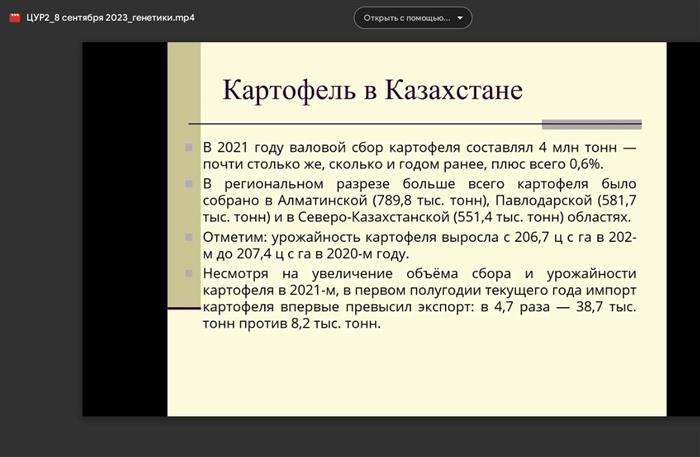Click the bullet marker before "Несмотря на увеличение"
The image size is (700, 457).
(x=190, y=273)
